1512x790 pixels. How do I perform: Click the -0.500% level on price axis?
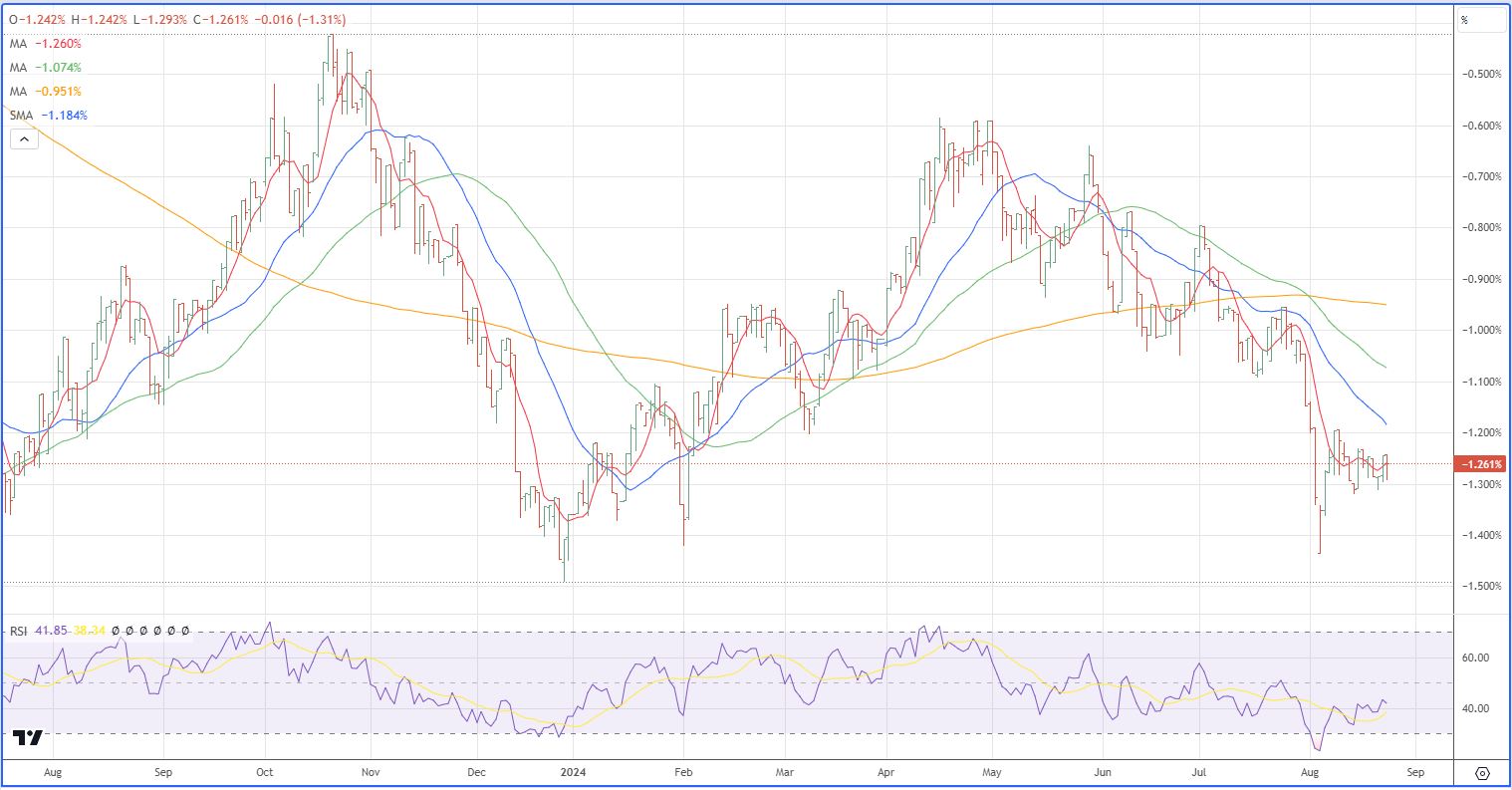[1481, 75]
